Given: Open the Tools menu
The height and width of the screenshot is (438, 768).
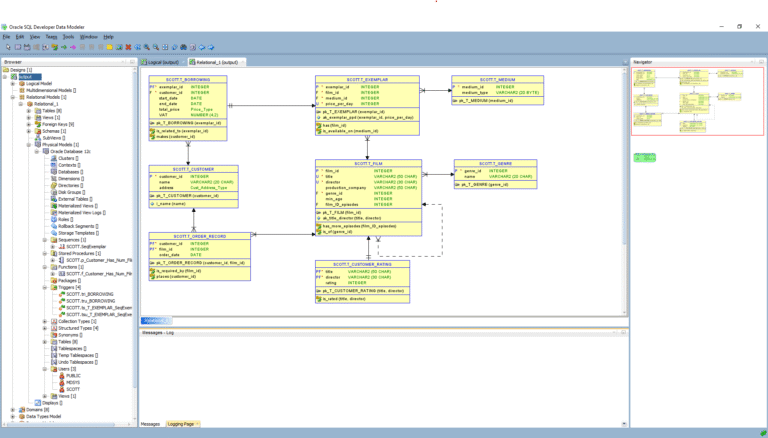Looking at the screenshot, I should click(68, 36).
